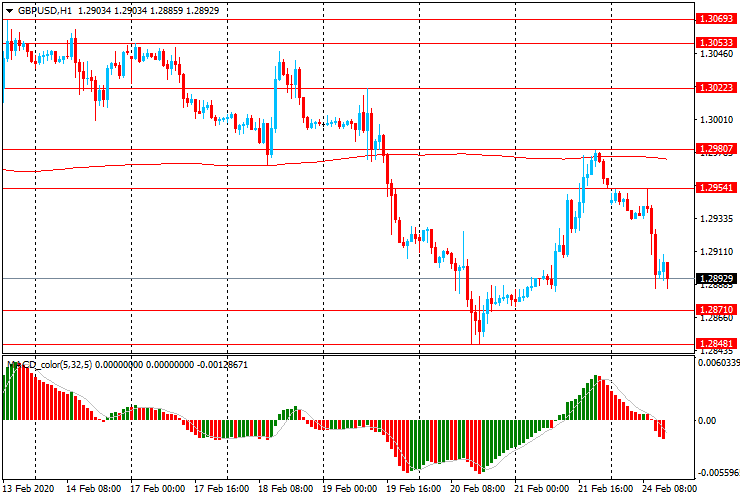Select the 14 Feb 08:00 time label
The height and width of the screenshot is (500, 740).
click(x=93, y=488)
